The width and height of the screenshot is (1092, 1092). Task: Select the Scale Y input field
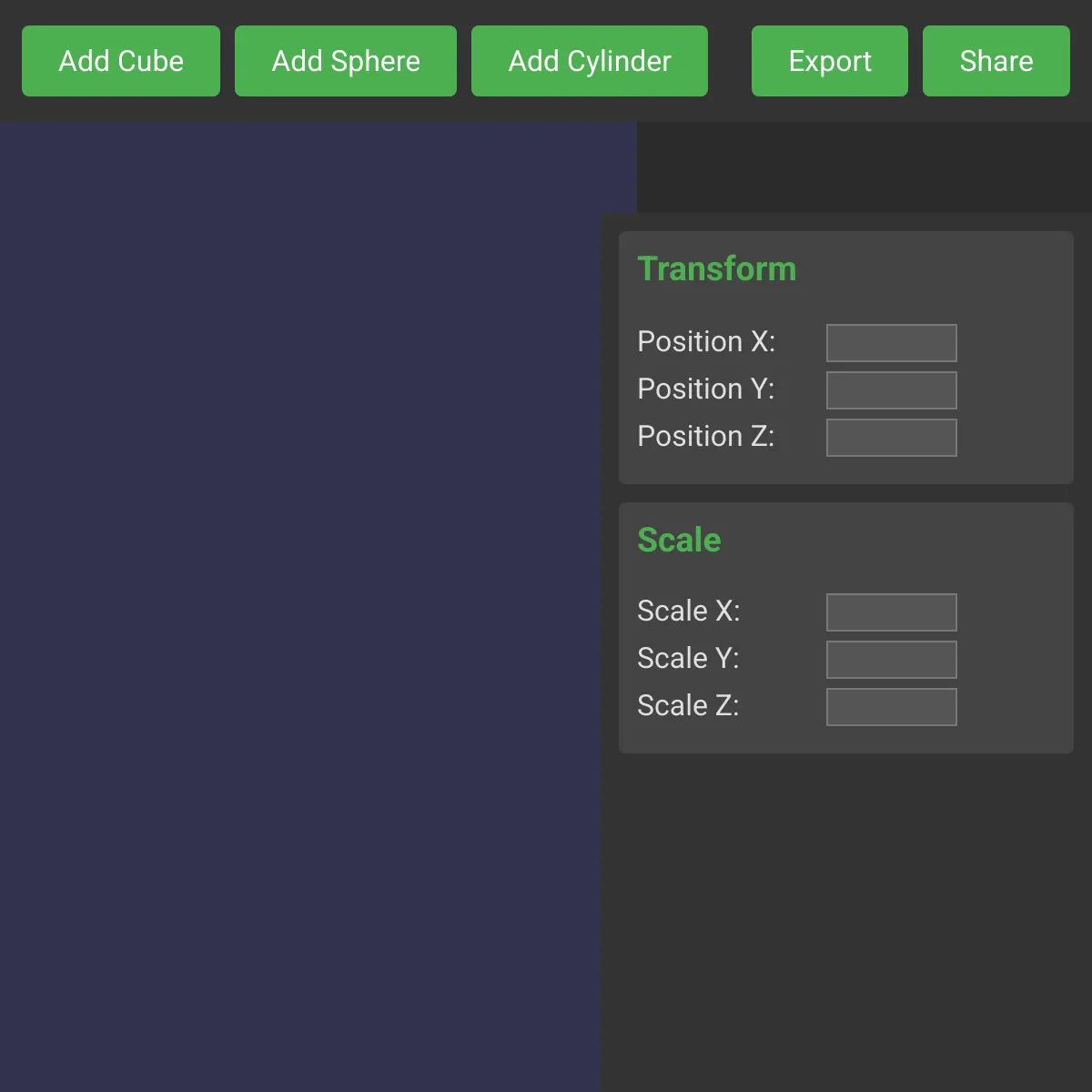tap(892, 660)
